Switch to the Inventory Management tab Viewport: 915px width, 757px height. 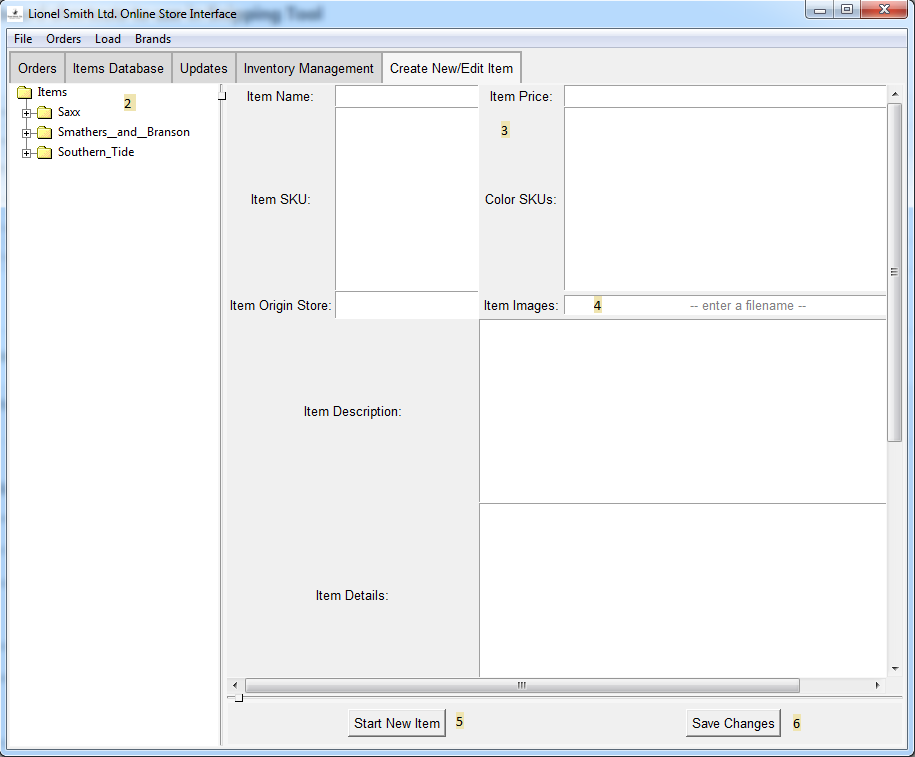click(308, 68)
